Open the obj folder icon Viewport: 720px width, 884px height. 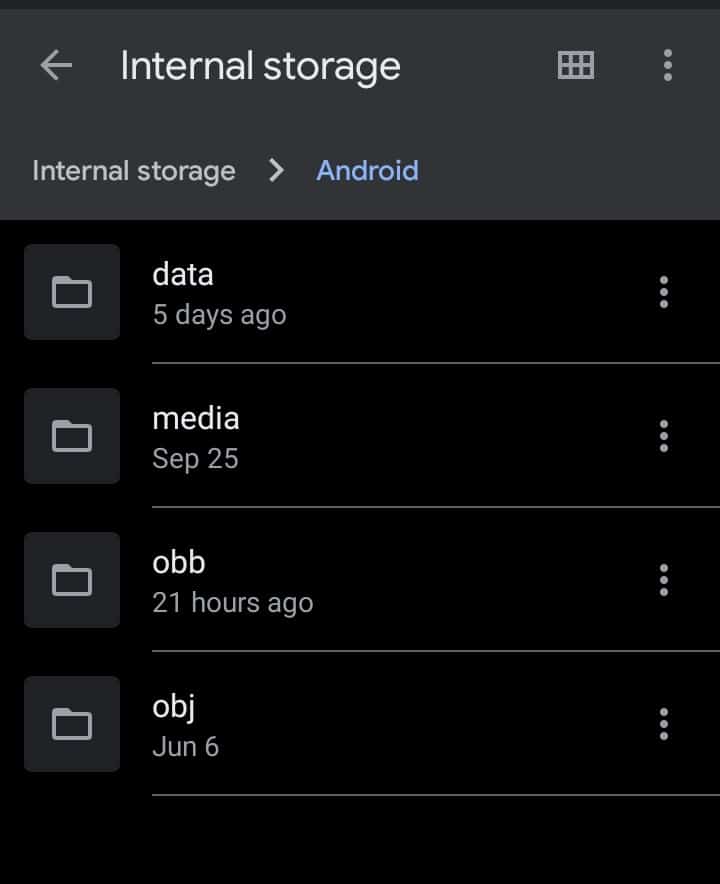point(72,724)
